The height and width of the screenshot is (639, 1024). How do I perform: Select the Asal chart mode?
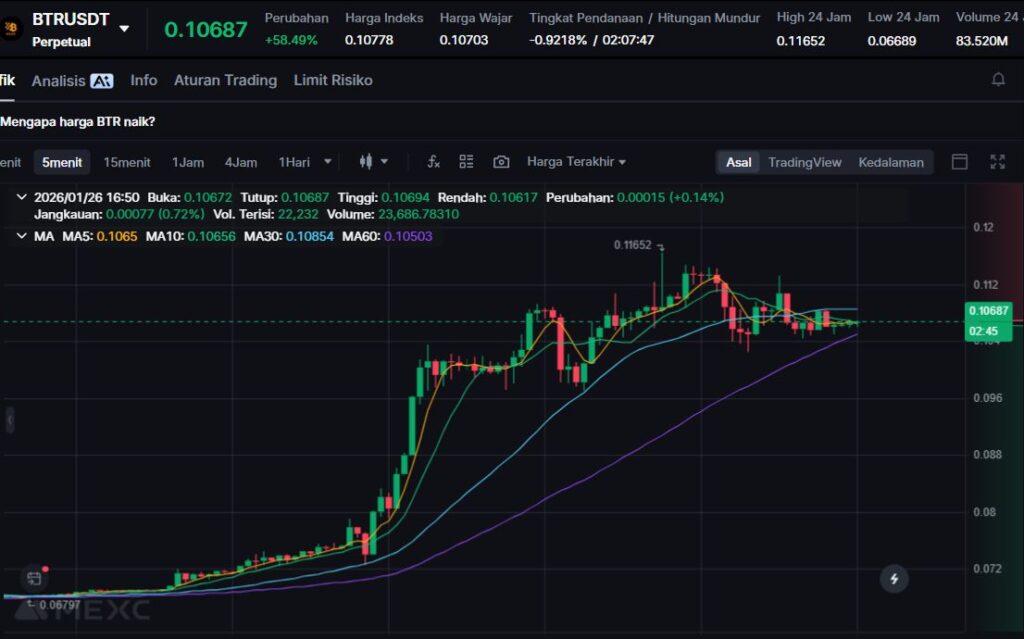click(x=739, y=162)
